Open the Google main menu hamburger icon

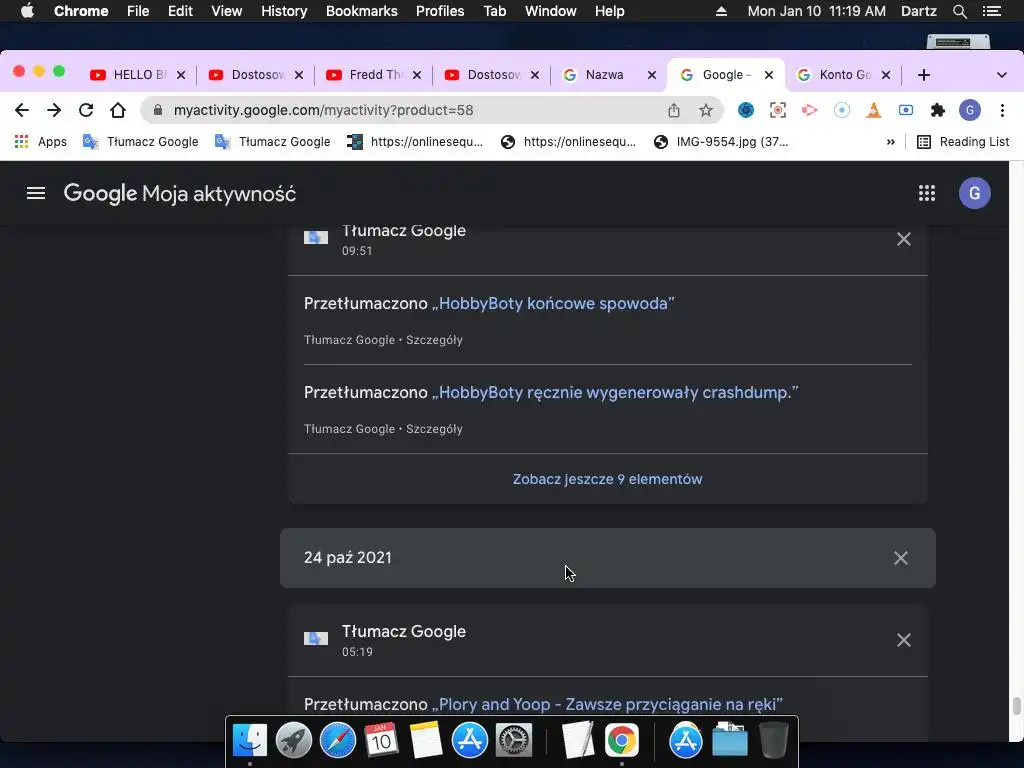36,193
